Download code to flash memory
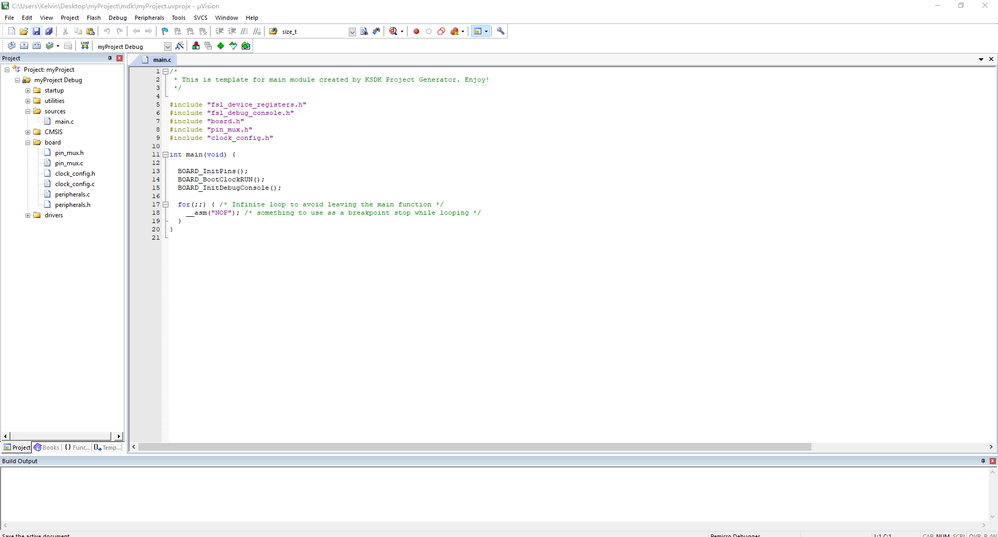This screenshot has height=537, width=998. tap(84, 46)
